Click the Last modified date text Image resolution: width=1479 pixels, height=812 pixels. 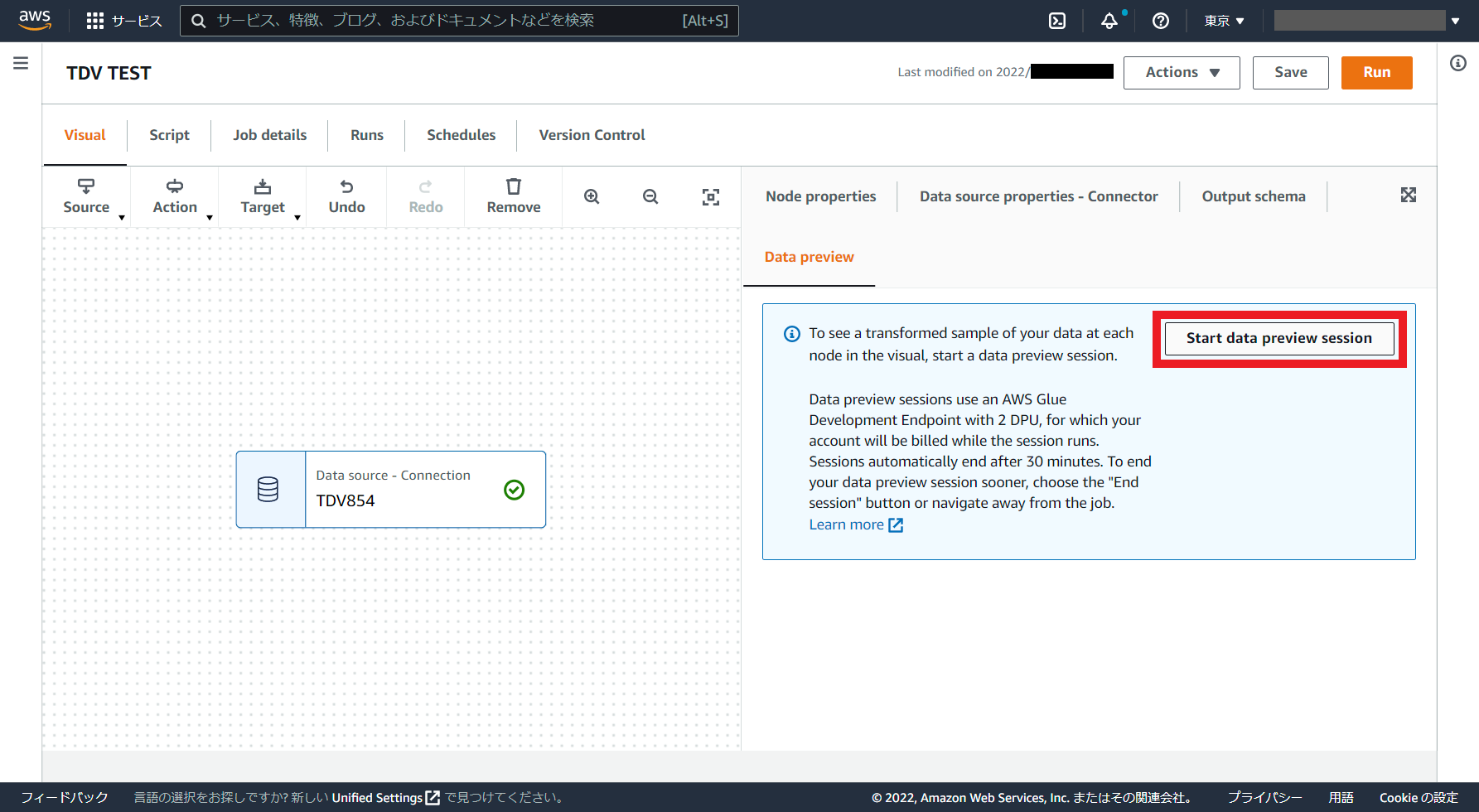[x=1005, y=72]
